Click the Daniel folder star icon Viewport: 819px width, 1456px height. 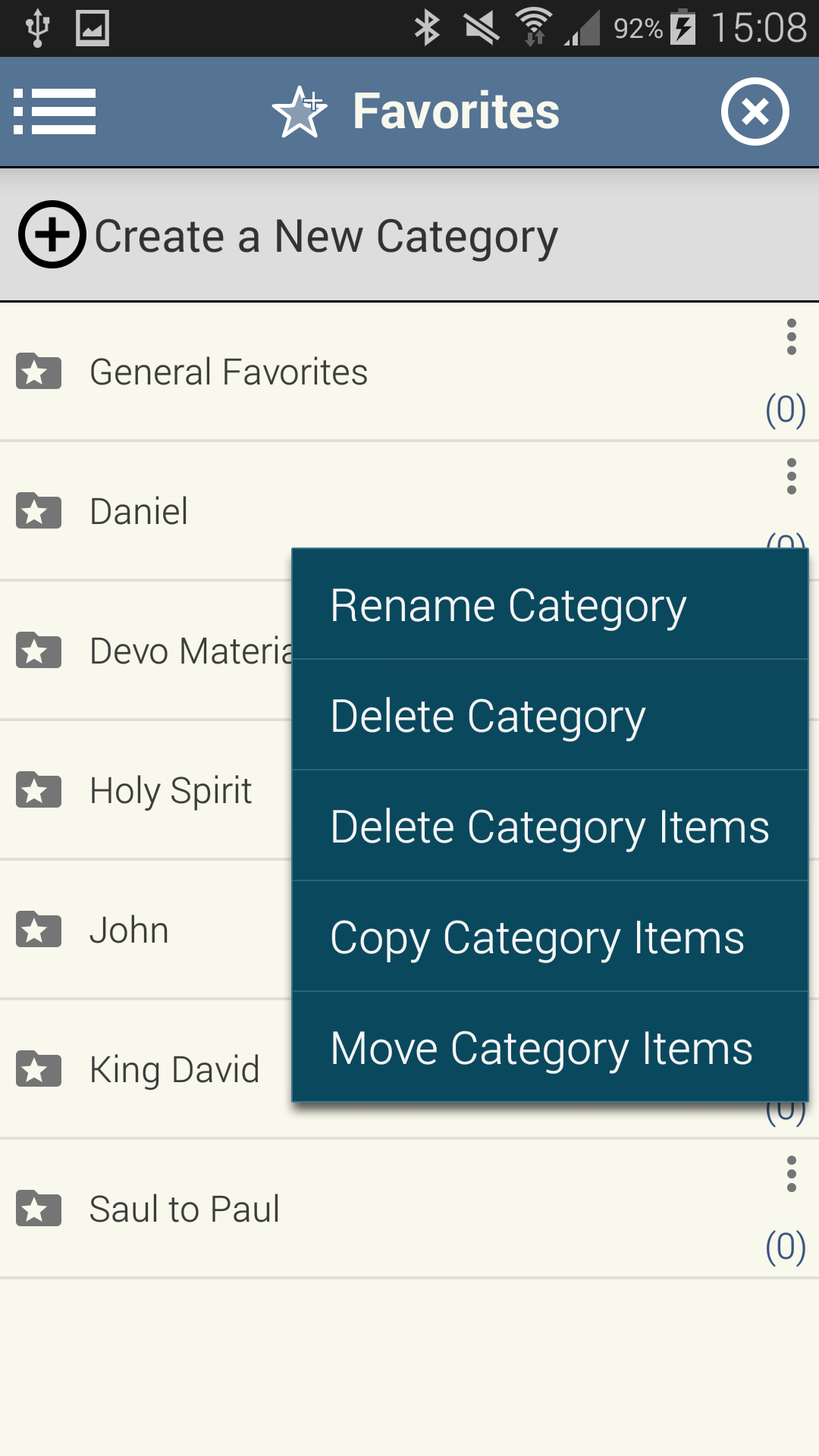tap(39, 511)
